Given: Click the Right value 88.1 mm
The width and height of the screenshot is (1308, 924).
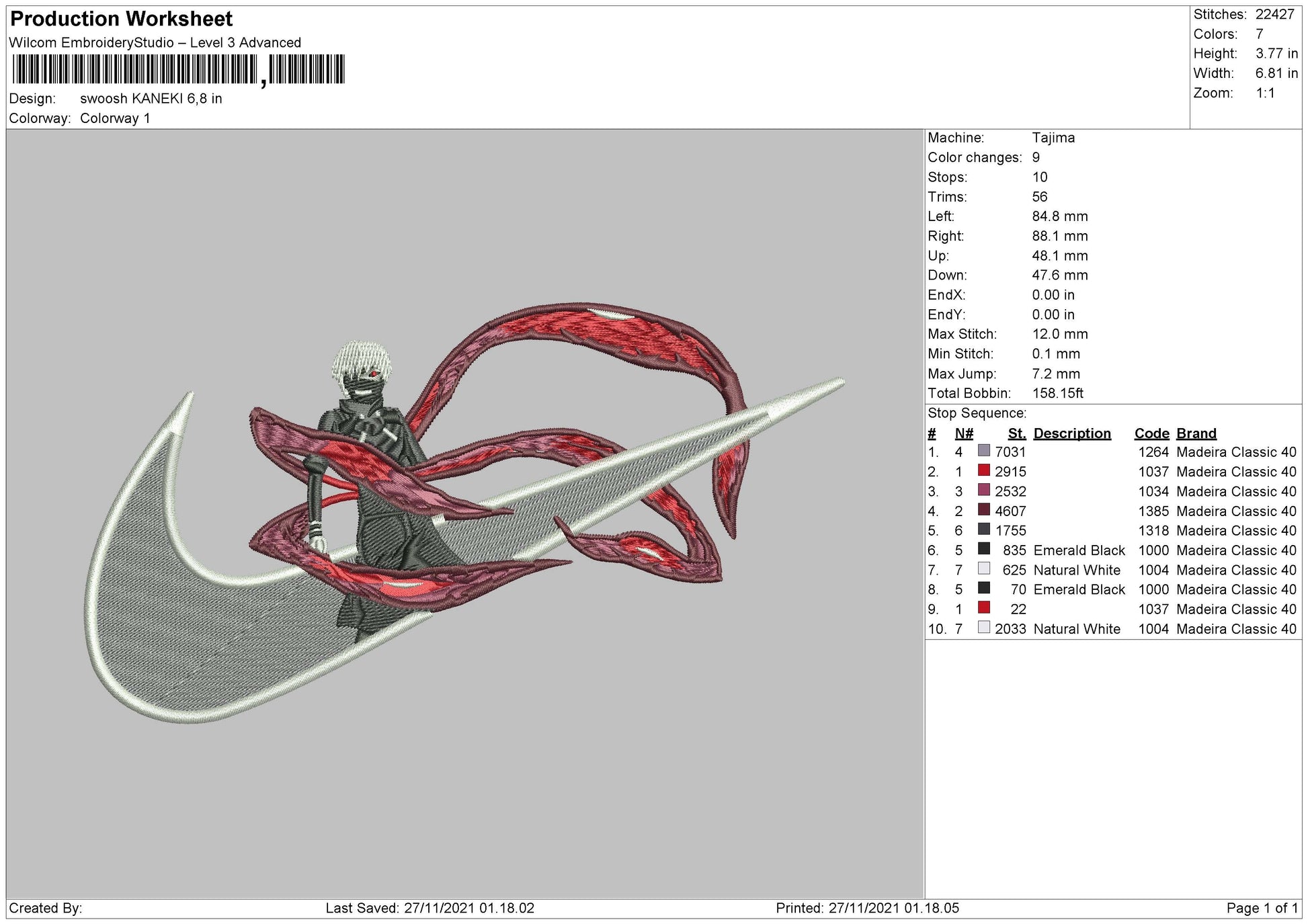Looking at the screenshot, I should 1060,236.
